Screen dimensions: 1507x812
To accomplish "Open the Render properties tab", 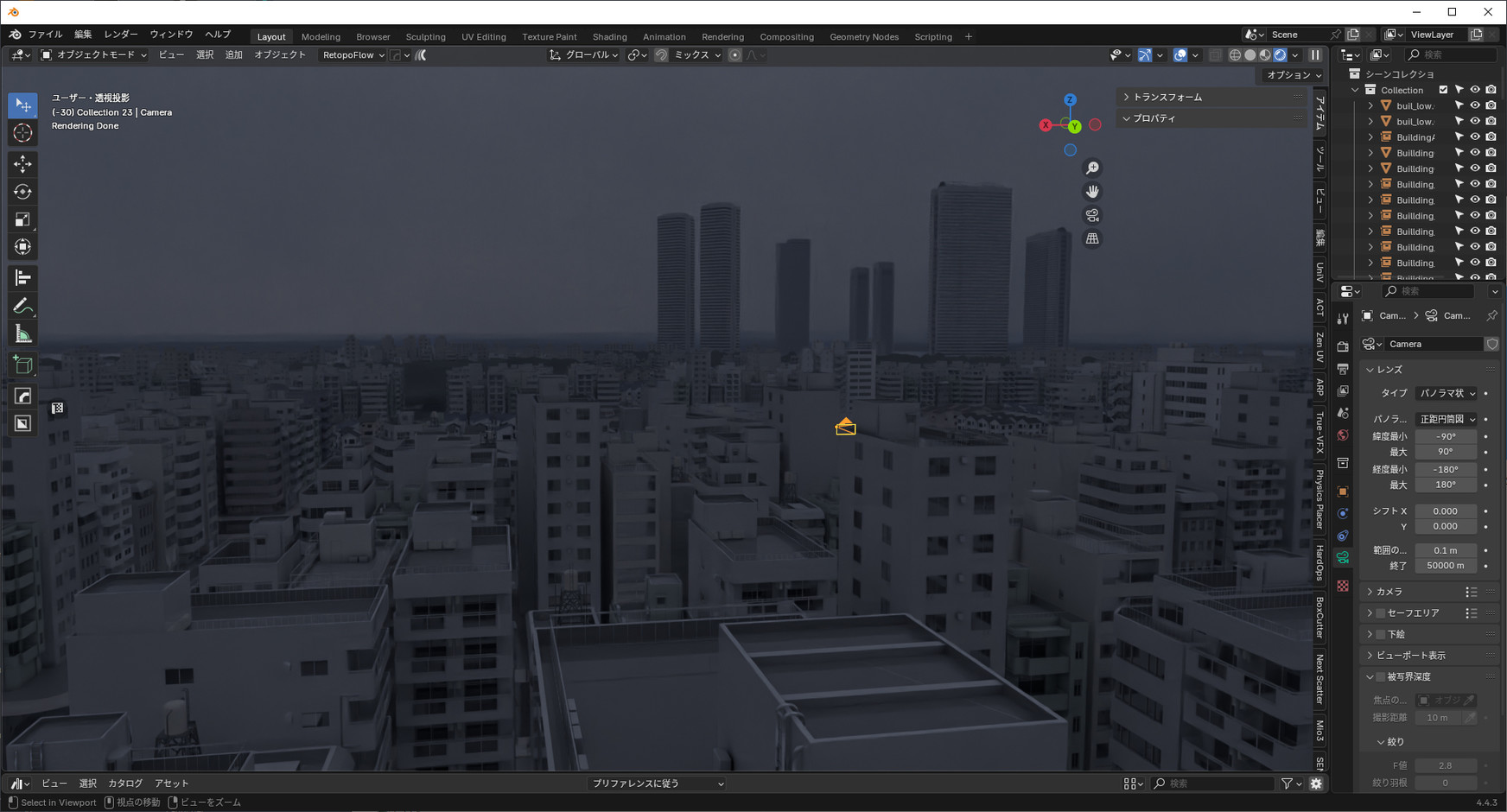I will (x=1343, y=346).
